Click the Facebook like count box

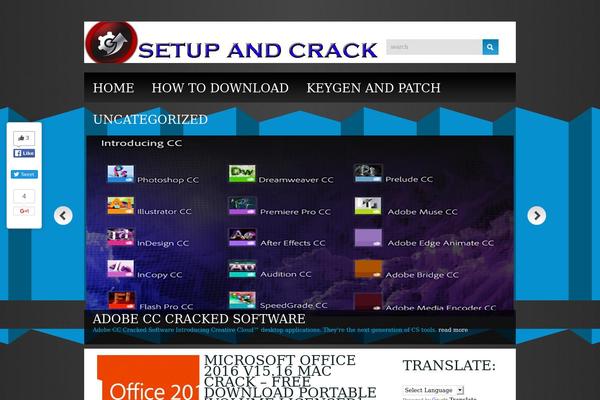[24, 138]
